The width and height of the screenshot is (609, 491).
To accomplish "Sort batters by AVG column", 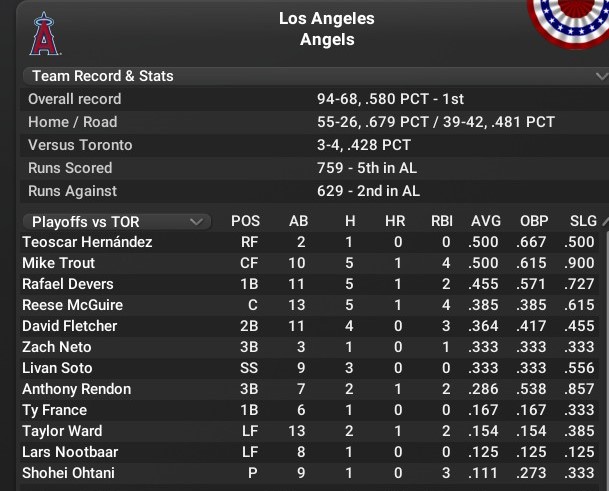I will tap(486, 221).
